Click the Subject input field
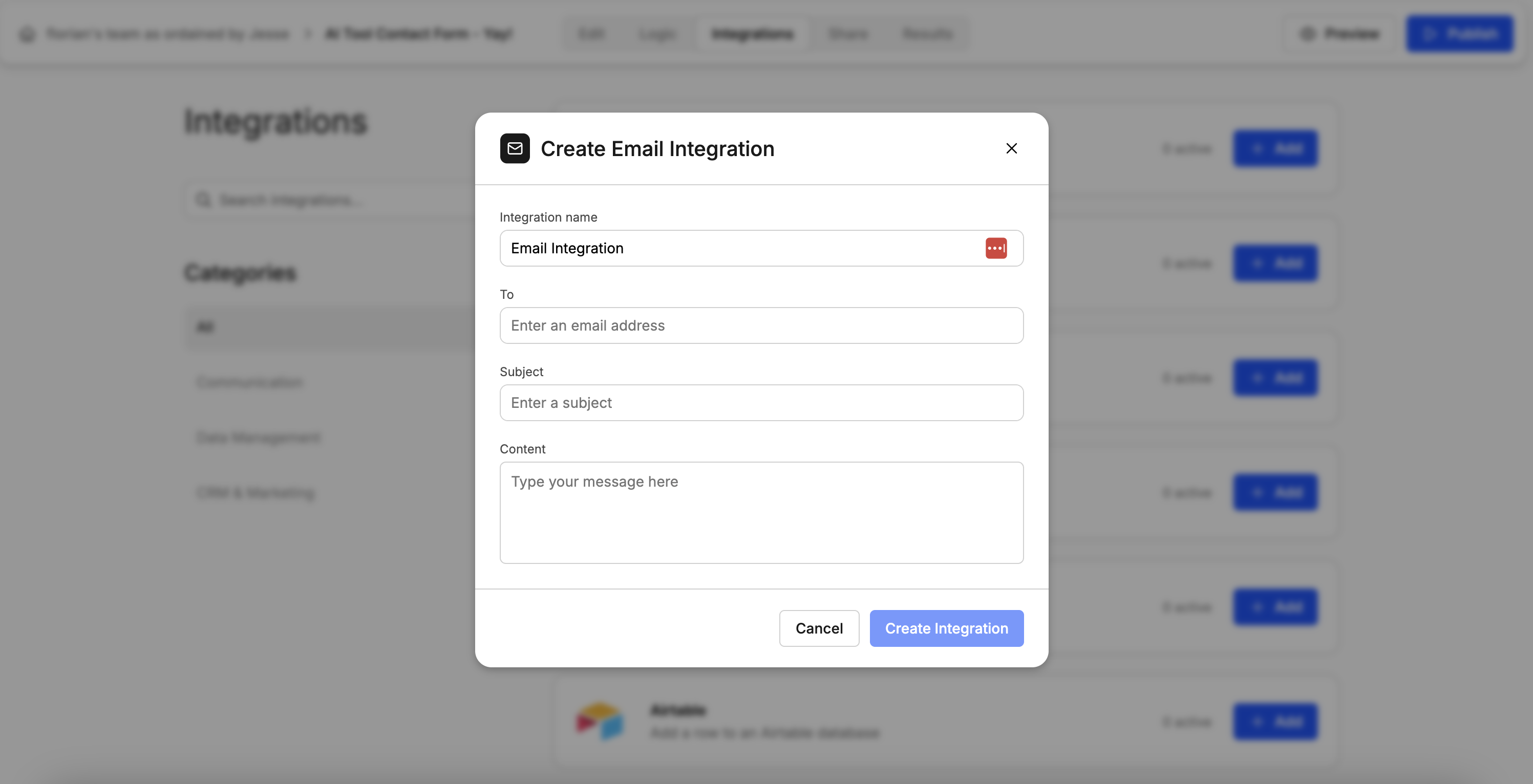 point(761,403)
